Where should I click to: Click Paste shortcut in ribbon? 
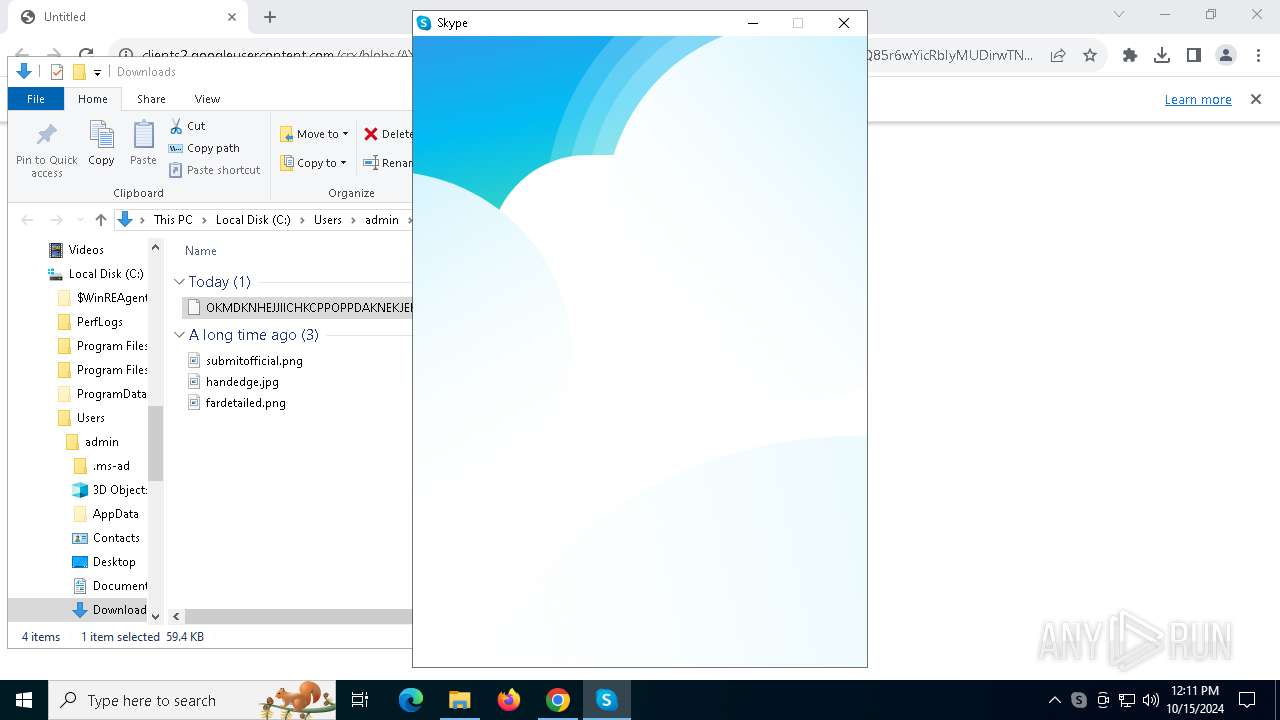pos(214,170)
